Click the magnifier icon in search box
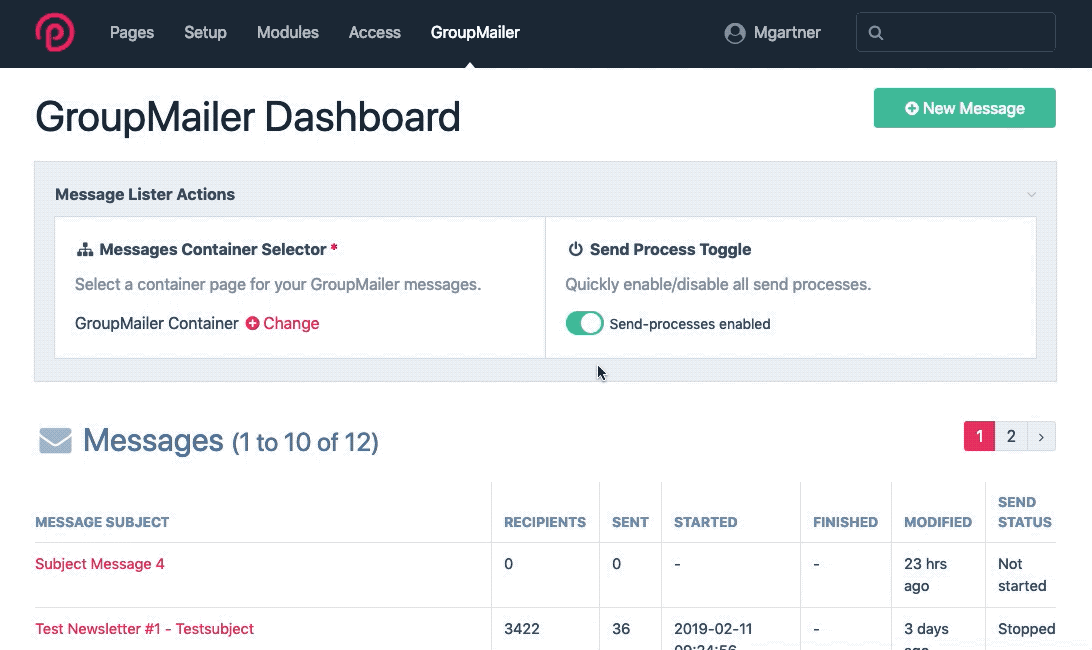This screenshot has width=1092, height=650. 876,33
